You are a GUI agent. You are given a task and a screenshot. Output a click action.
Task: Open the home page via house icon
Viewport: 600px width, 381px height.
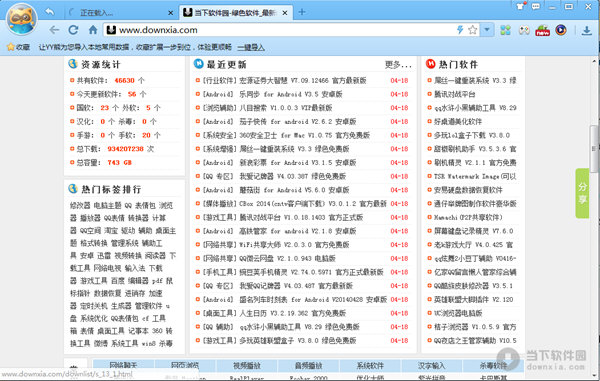click(x=93, y=30)
